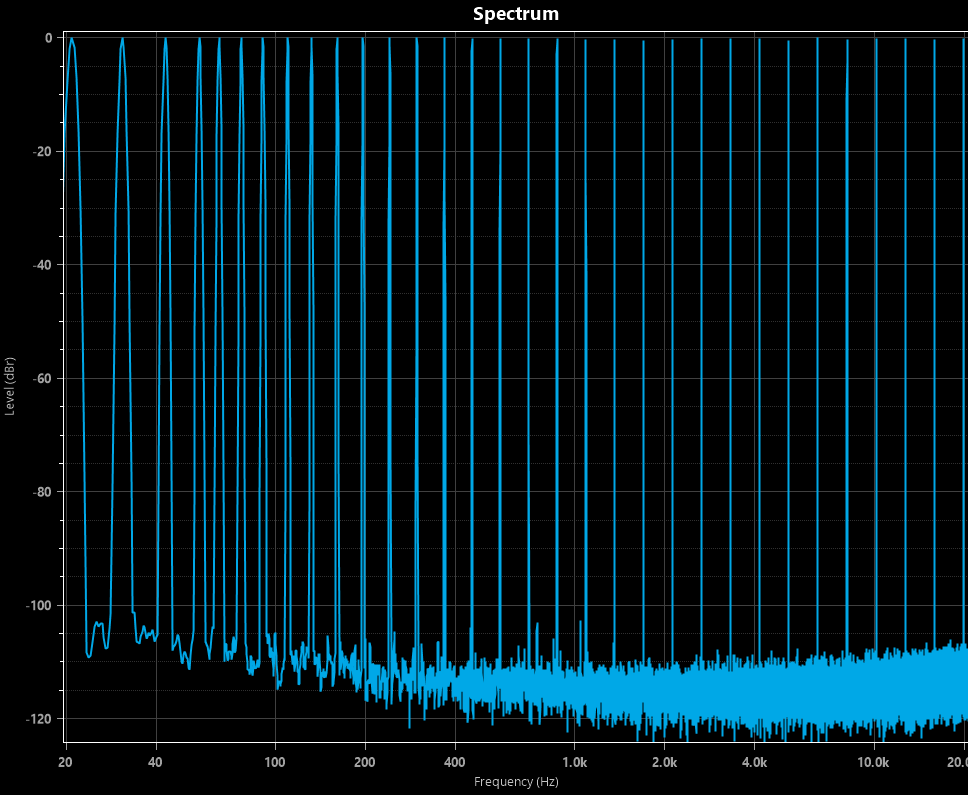Click the 200 Hz frequency tick label
The image size is (968, 795).
(365, 762)
